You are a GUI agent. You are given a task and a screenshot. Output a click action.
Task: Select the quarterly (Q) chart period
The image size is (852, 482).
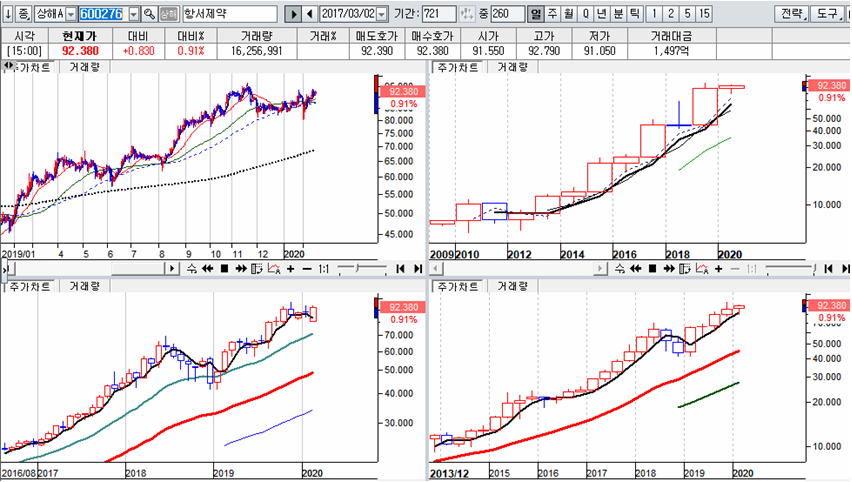tap(585, 14)
